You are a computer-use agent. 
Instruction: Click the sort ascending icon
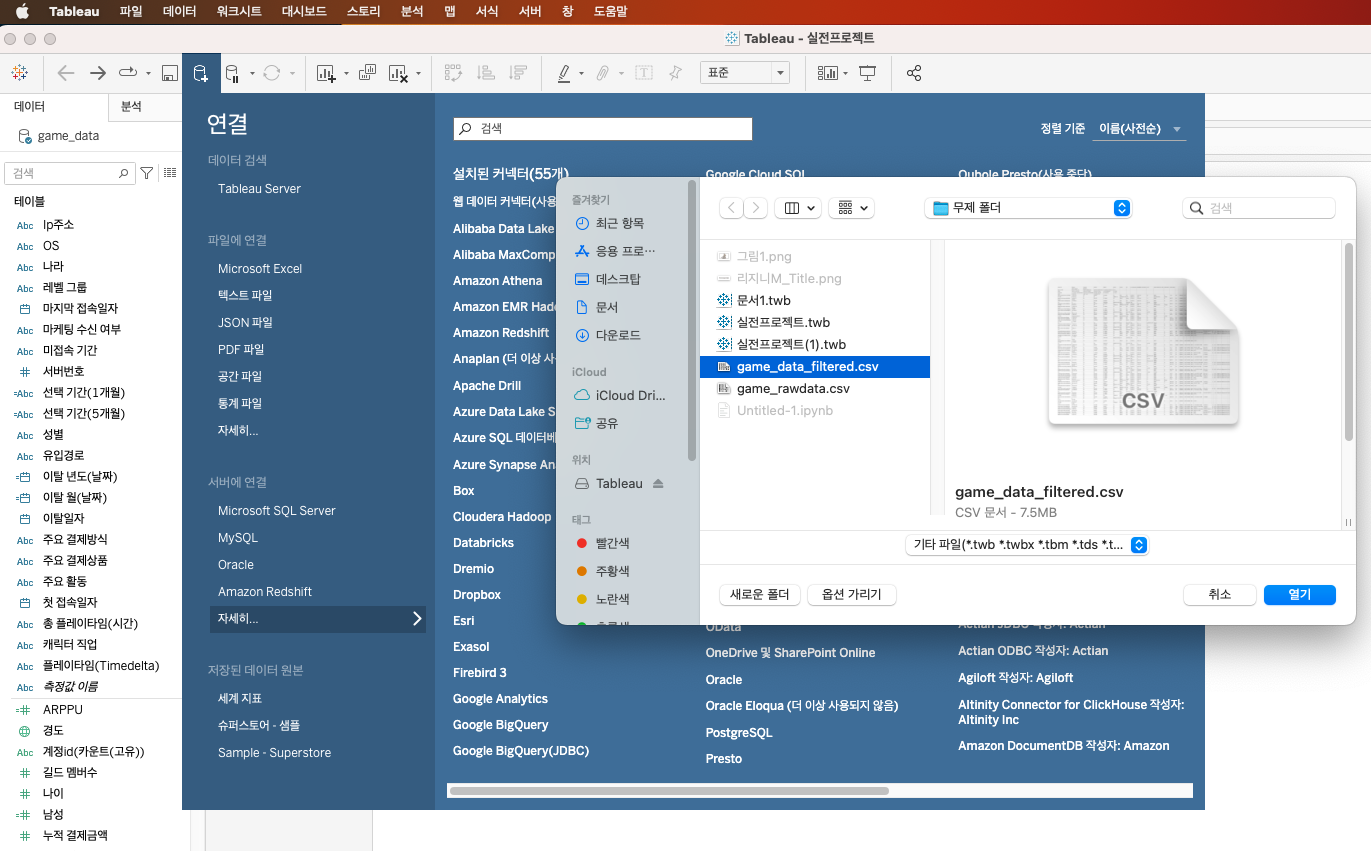tap(486, 73)
